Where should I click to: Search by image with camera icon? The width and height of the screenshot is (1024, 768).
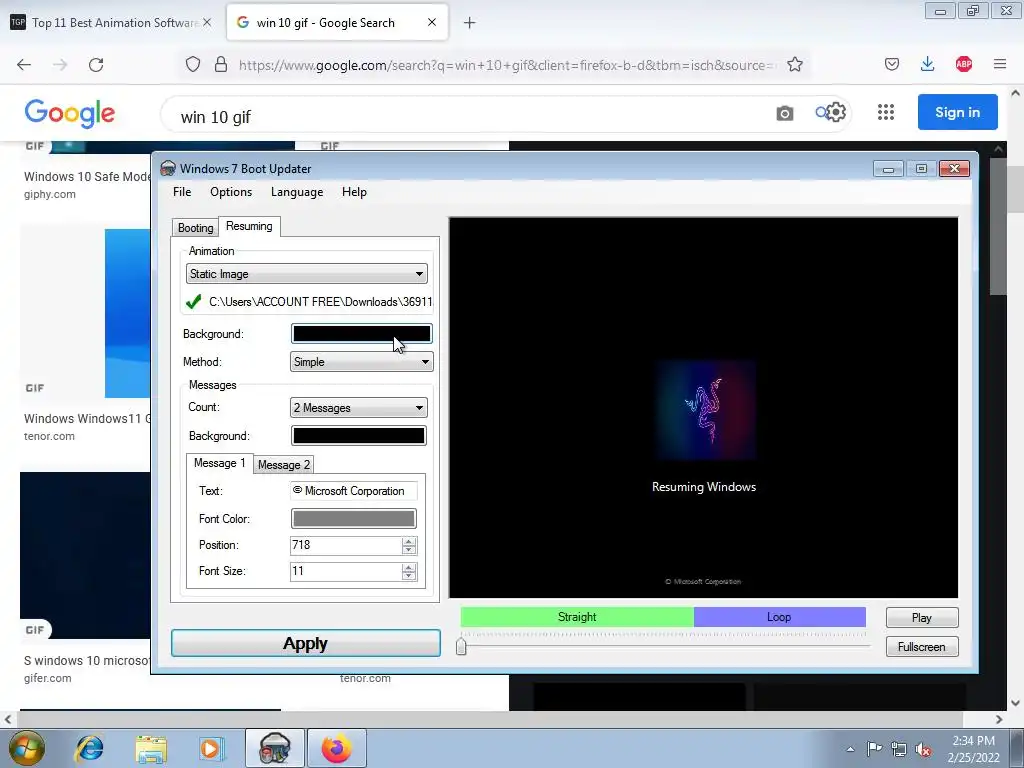click(784, 114)
